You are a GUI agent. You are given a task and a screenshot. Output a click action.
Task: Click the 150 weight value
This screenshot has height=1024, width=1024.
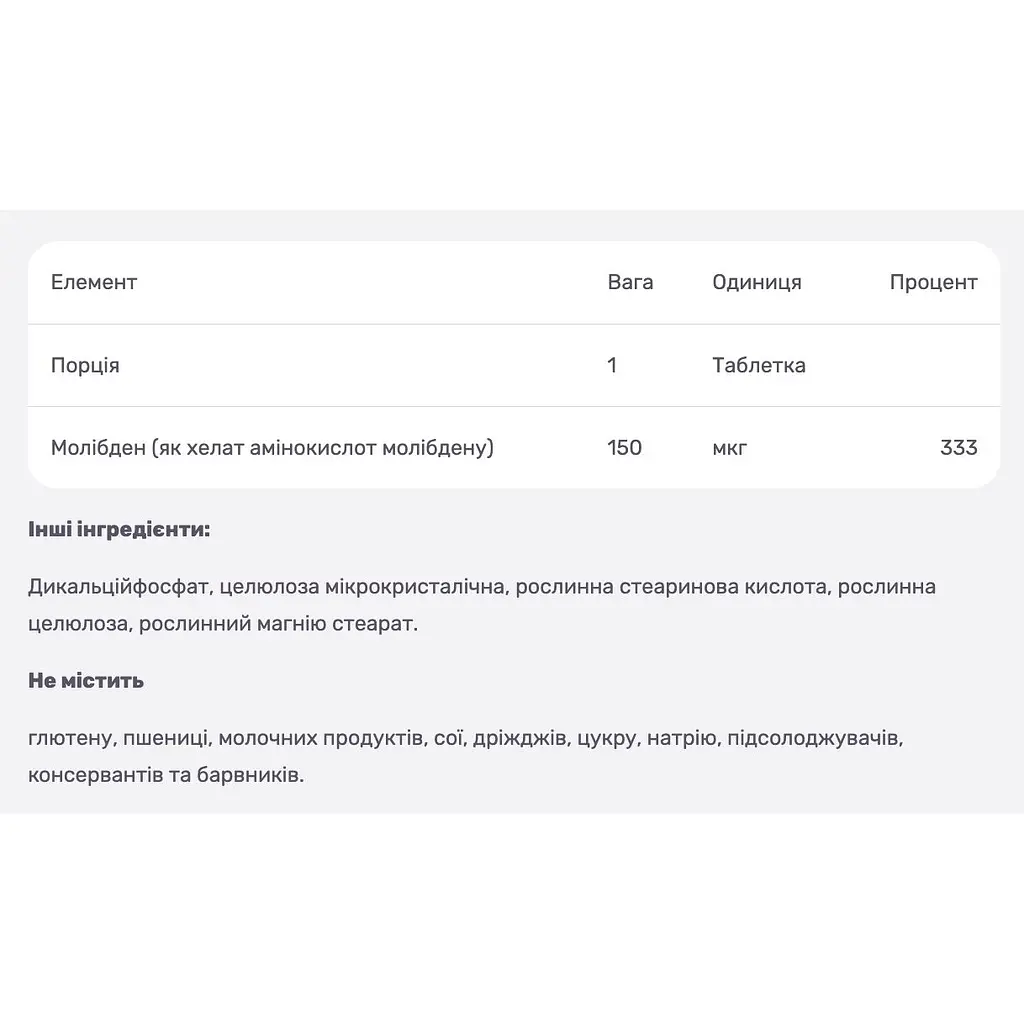pos(624,448)
